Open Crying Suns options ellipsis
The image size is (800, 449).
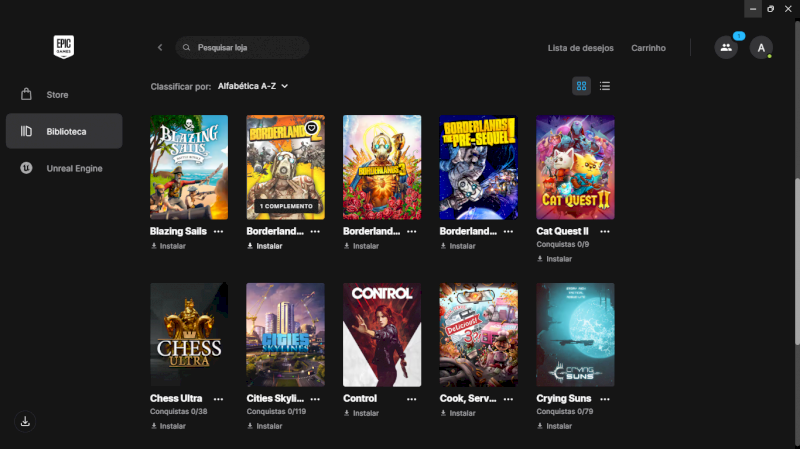(x=605, y=399)
